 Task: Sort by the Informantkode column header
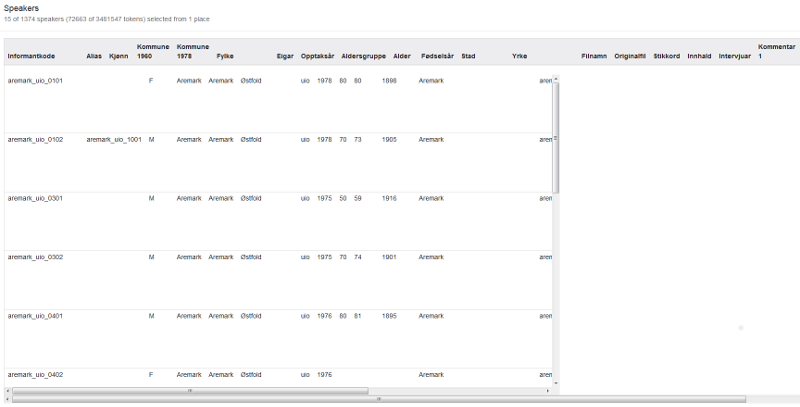tap(35, 56)
